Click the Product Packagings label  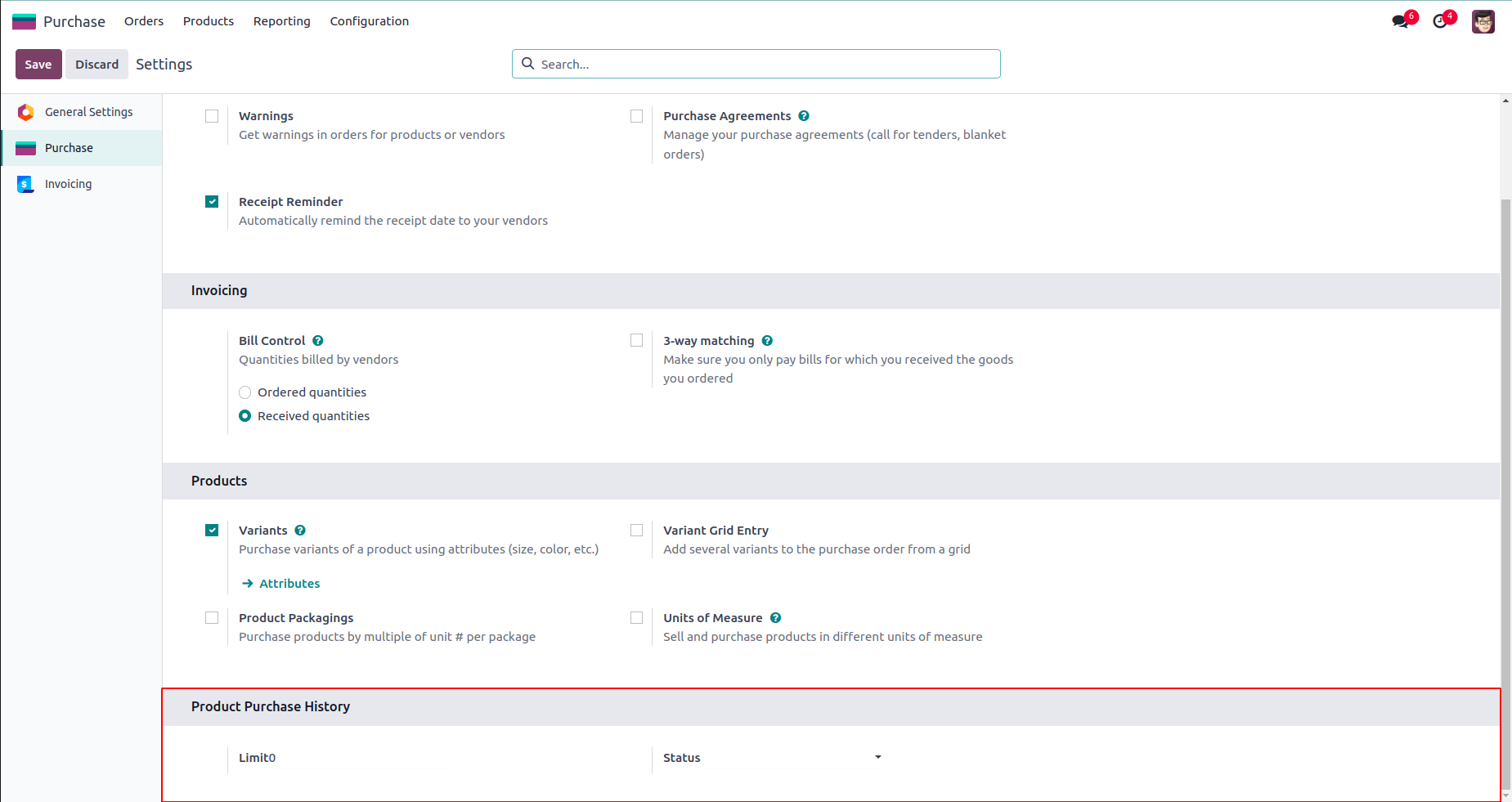point(296,618)
